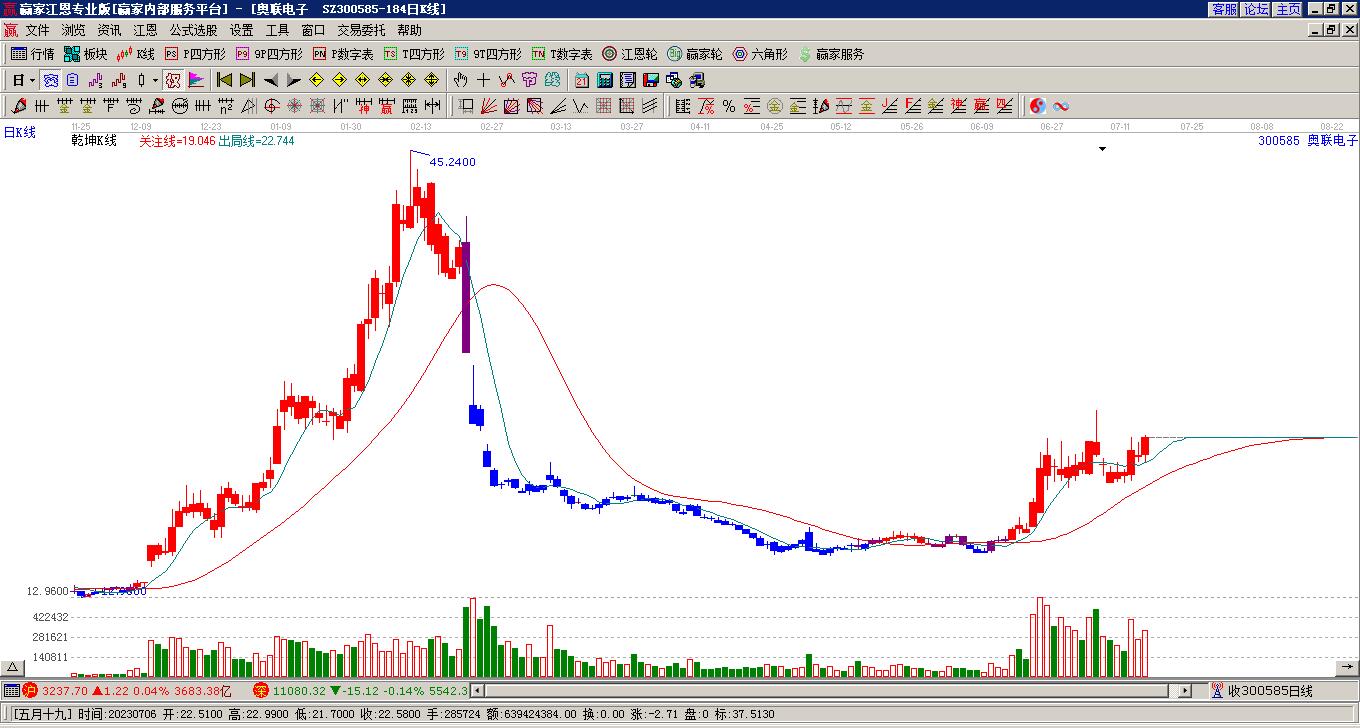Open the 9T四方形 tool
Screen dimensions: 1360x728
tap(488, 54)
